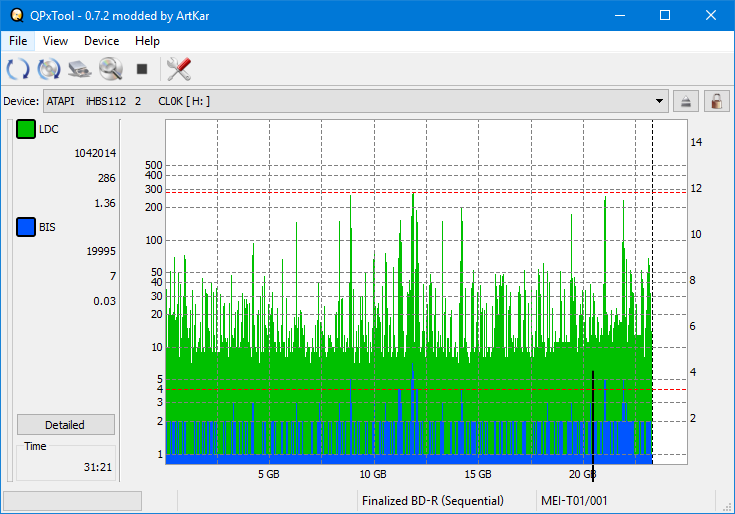The width and height of the screenshot is (735, 514).
Task: Click the lock drive padlock icon
Action: click(717, 101)
